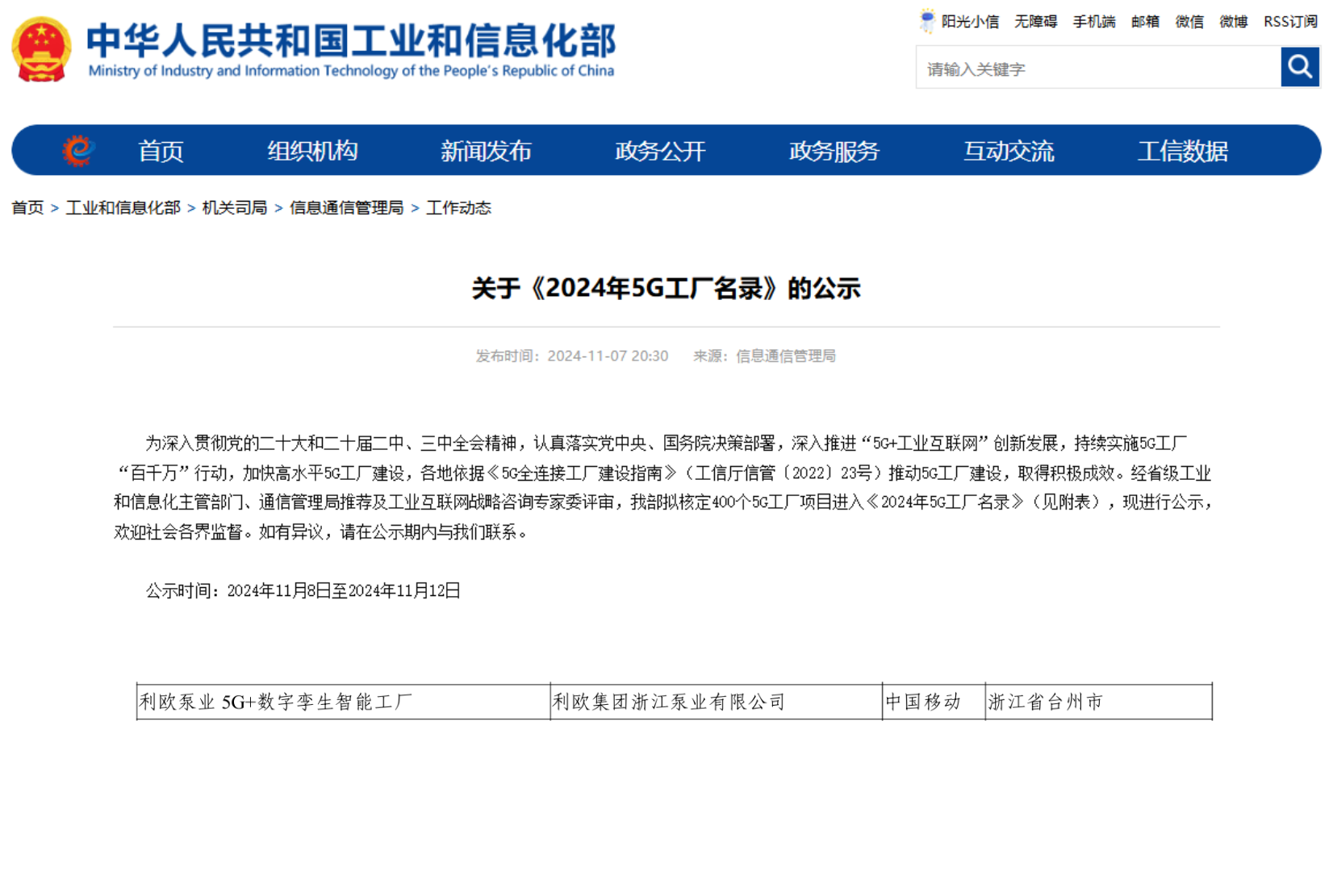This screenshot has width=1333, height=896.
Task: Open the 手机端 mobile version link
Action: click(1093, 22)
